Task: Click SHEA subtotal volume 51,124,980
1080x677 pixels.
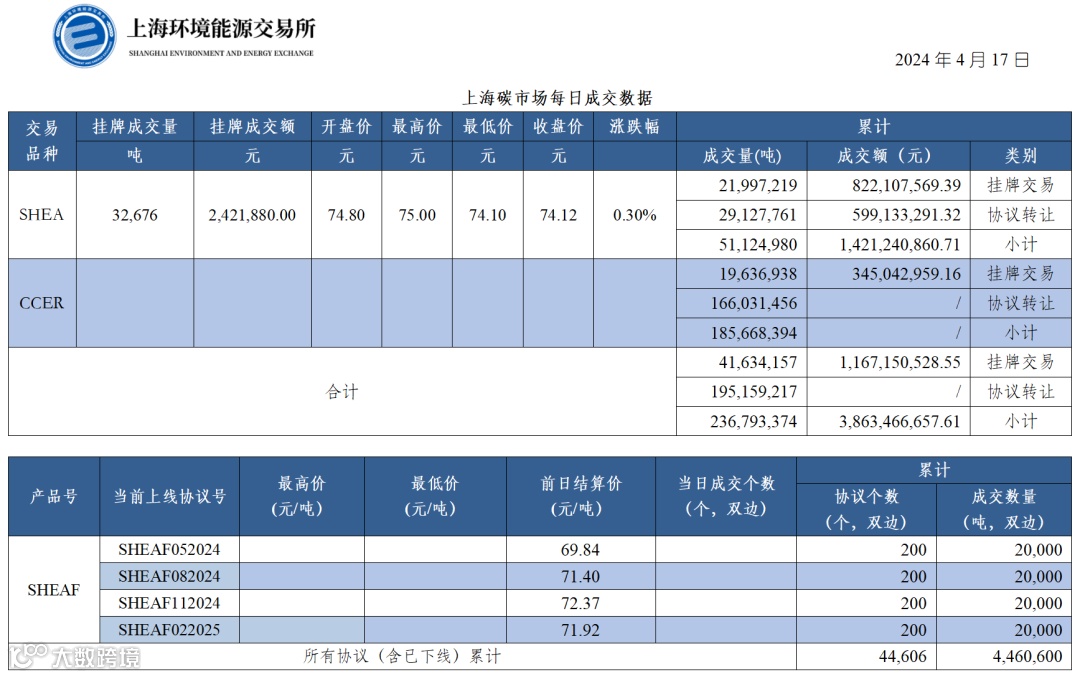Action: pyautogui.click(x=758, y=244)
